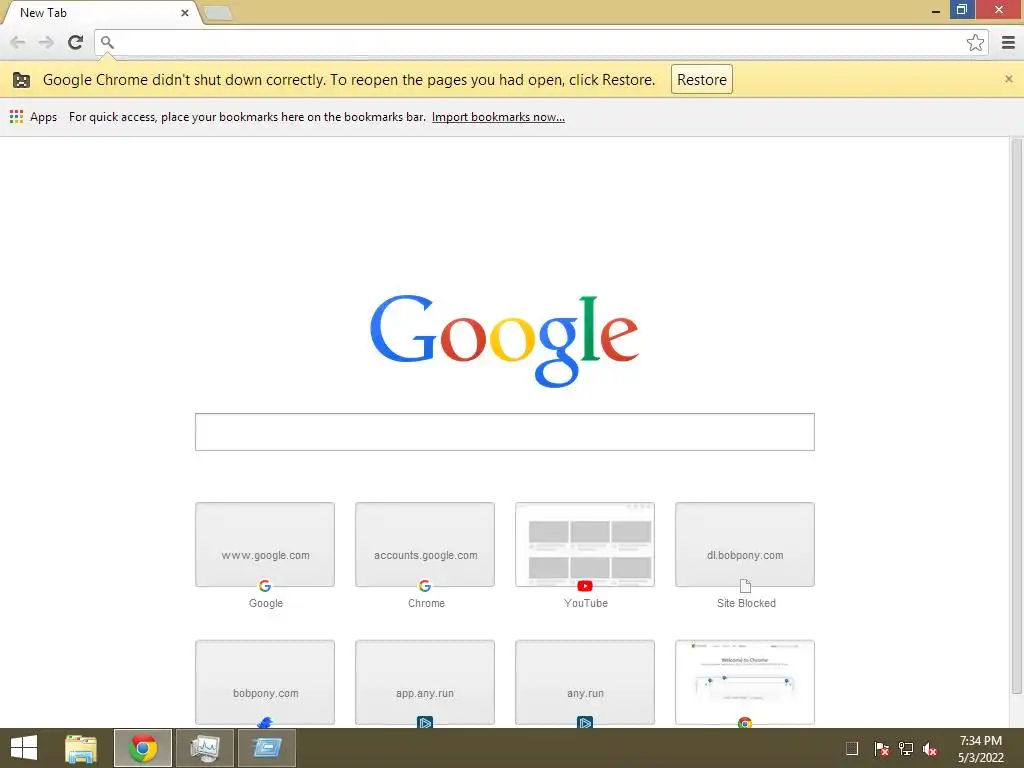This screenshot has width=1024, height=768.
Task: Open the accounts.google.com thumbnail
Action: click(x=425, y=545)
